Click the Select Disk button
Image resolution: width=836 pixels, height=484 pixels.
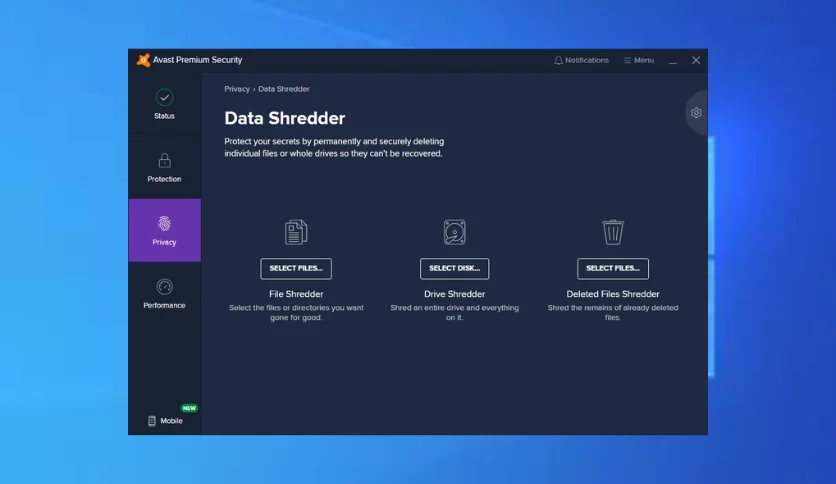[454, 268]
